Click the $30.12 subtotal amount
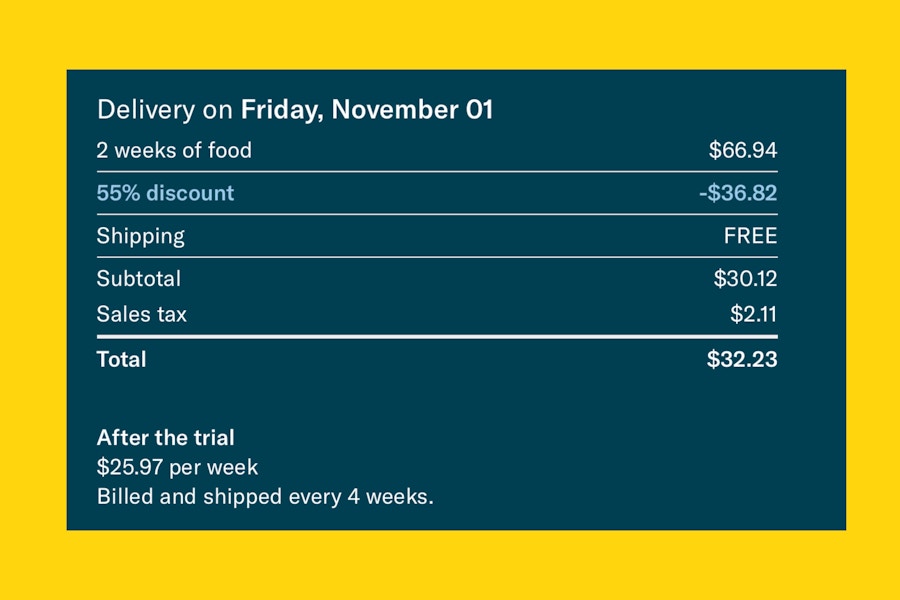Image resolution: width=900 pixels, height=600 pixels. click(x=745, y=278)
